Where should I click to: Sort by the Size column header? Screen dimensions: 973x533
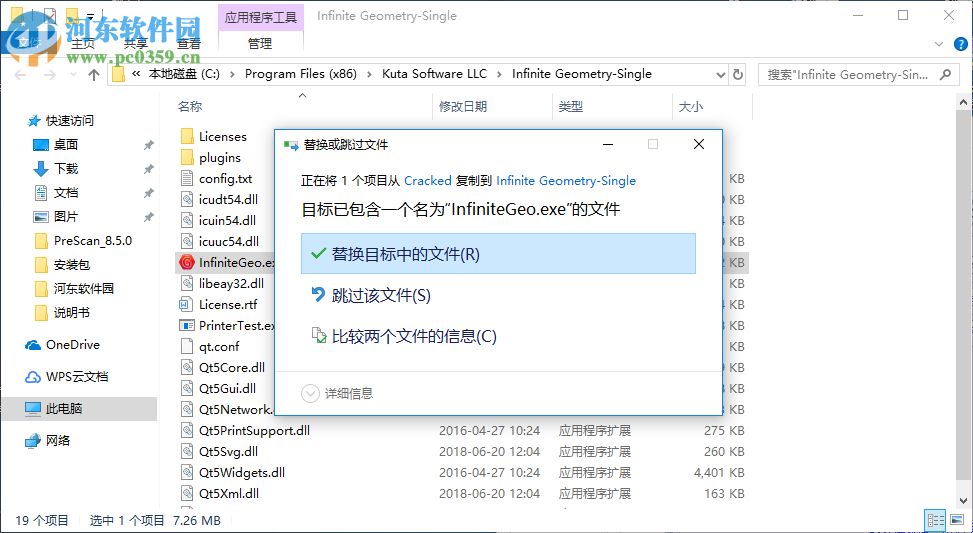[691, 107]
